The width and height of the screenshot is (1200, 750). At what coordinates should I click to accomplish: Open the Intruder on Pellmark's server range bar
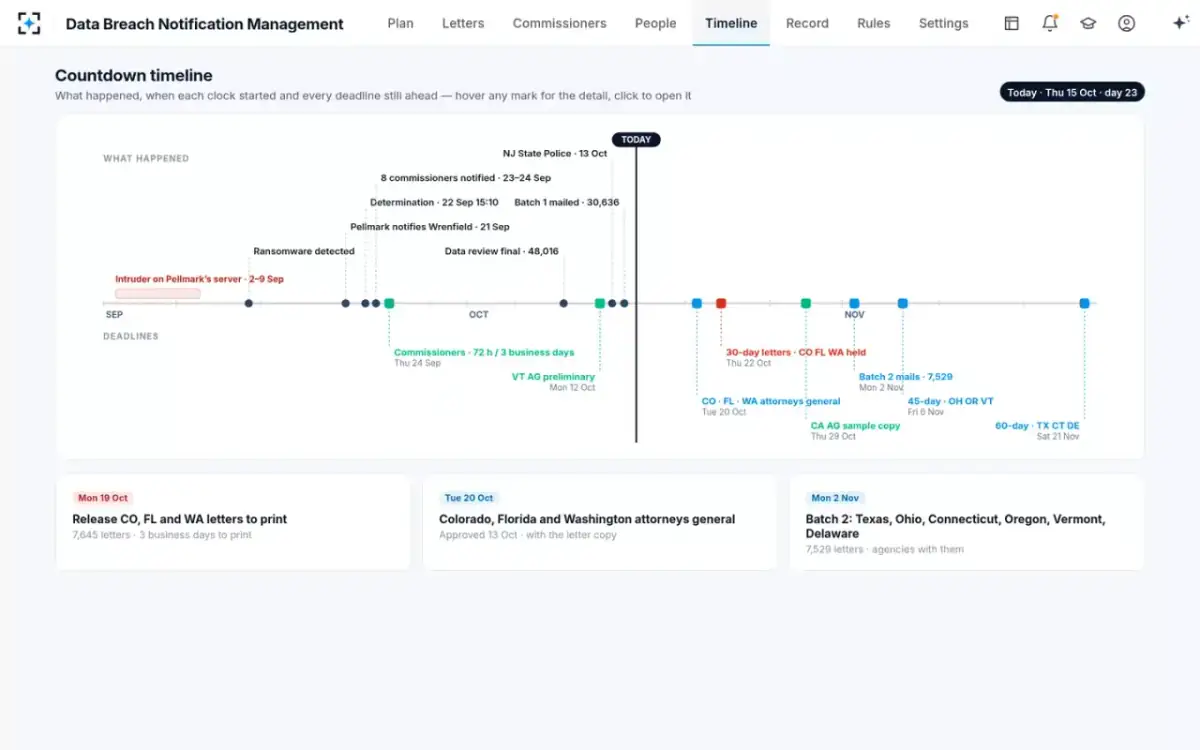(158, 293)
